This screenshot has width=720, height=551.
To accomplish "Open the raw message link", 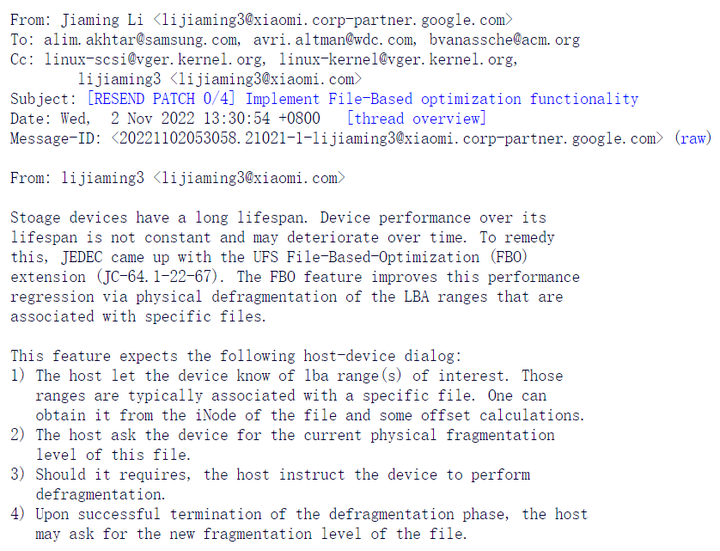I will (x=693, y=138).
